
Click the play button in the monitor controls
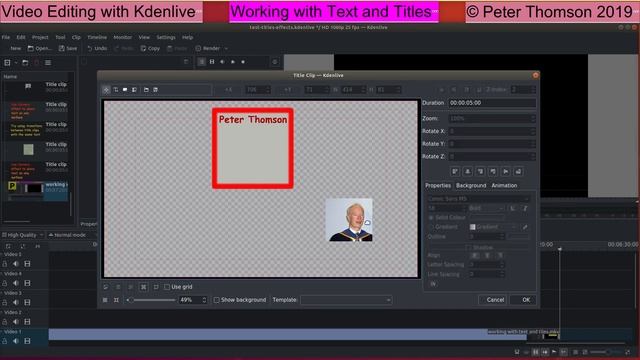233,62
